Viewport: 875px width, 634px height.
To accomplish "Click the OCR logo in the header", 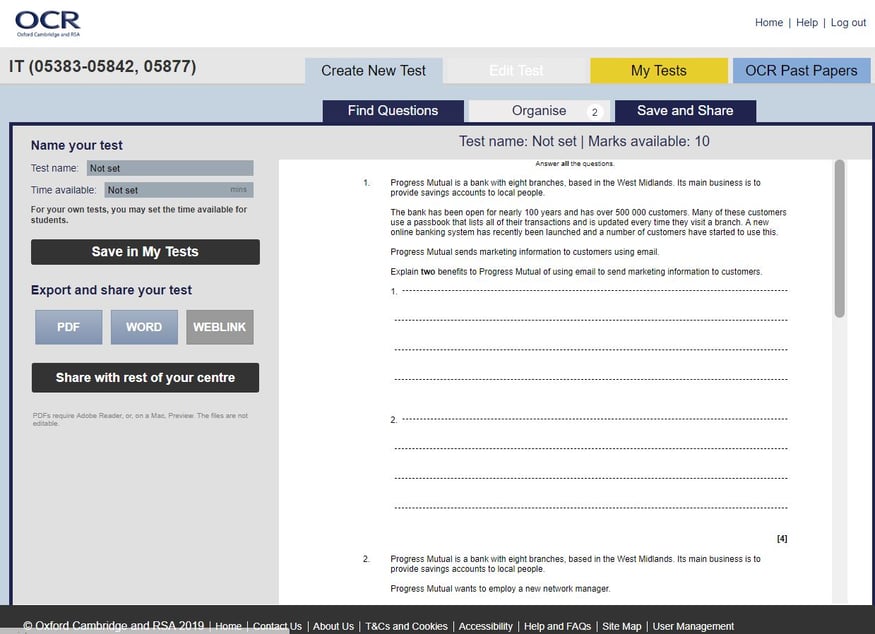I will tap(47, 23).
